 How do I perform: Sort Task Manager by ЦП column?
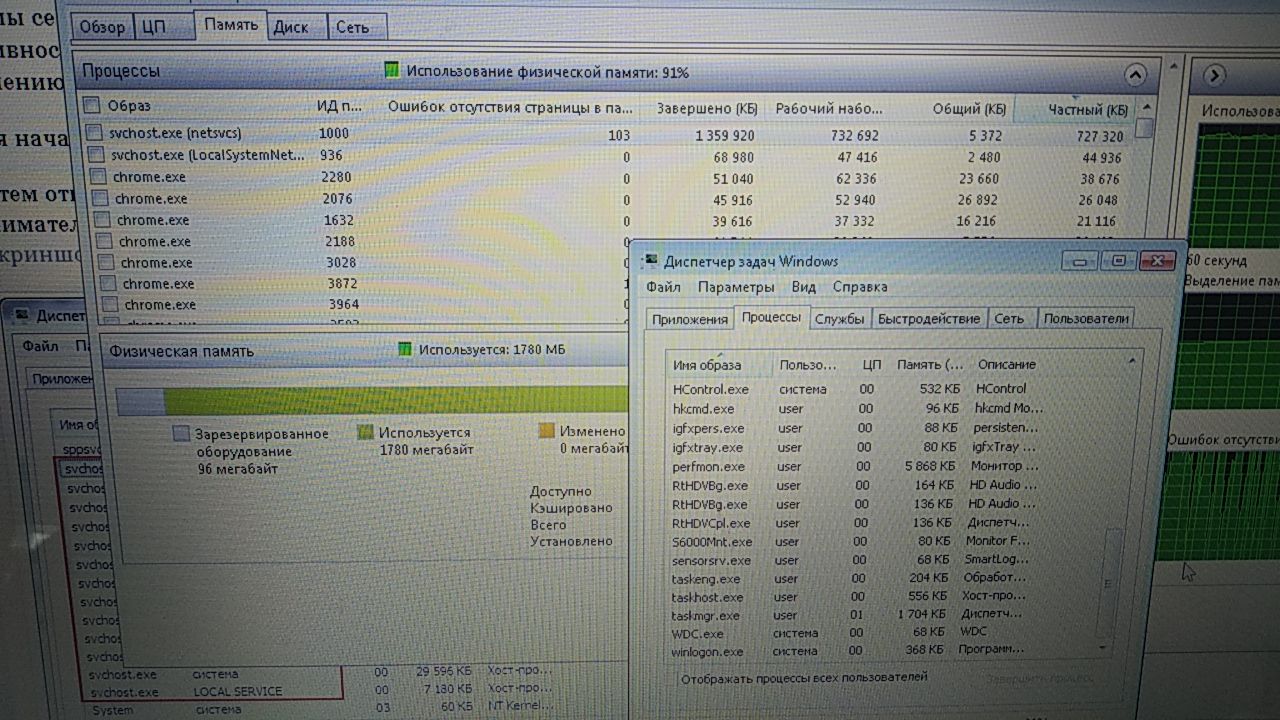(871, 365)
